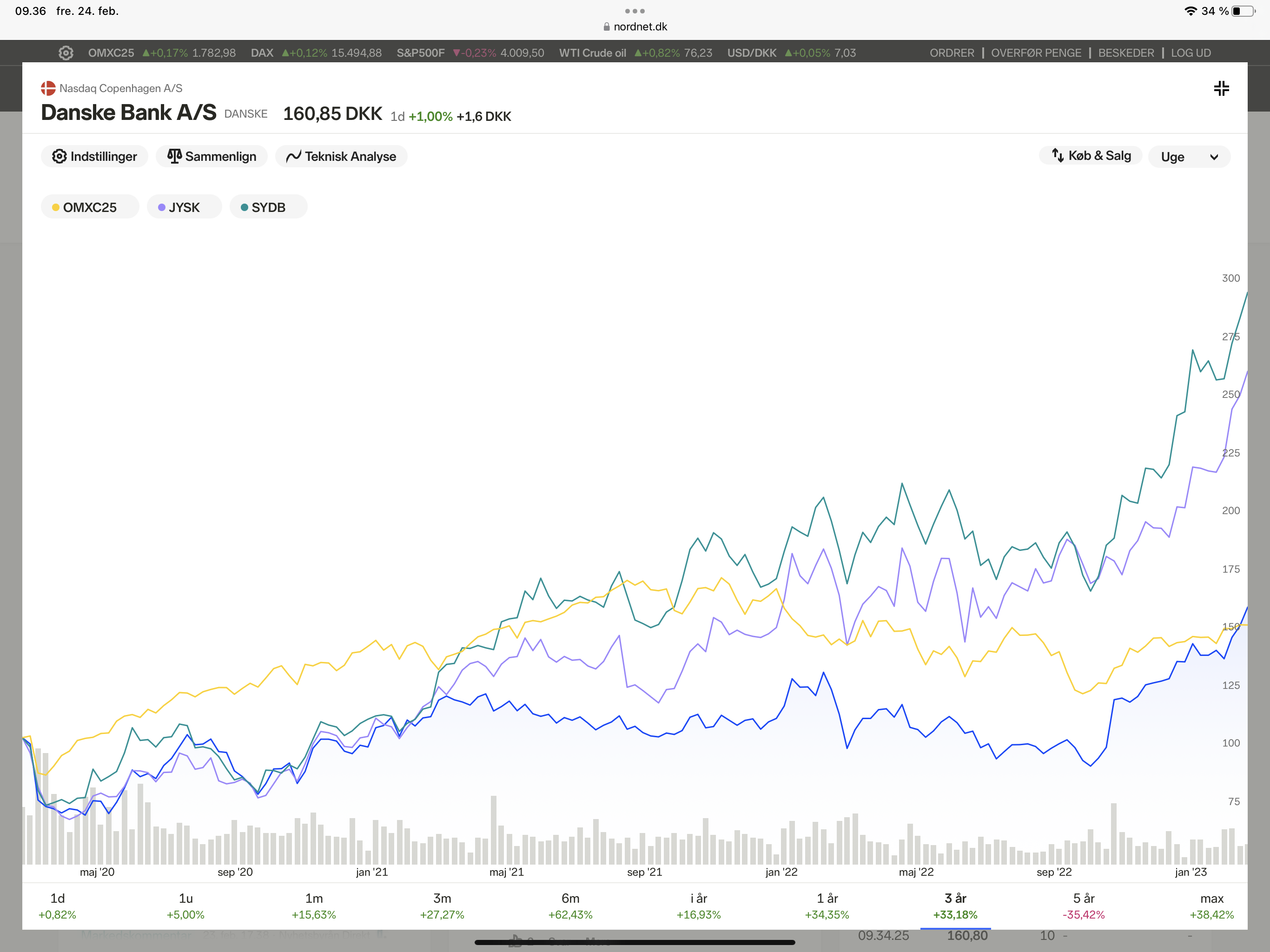
Task: Click the jan '23 date axis label
Action: click(1191, 872)
